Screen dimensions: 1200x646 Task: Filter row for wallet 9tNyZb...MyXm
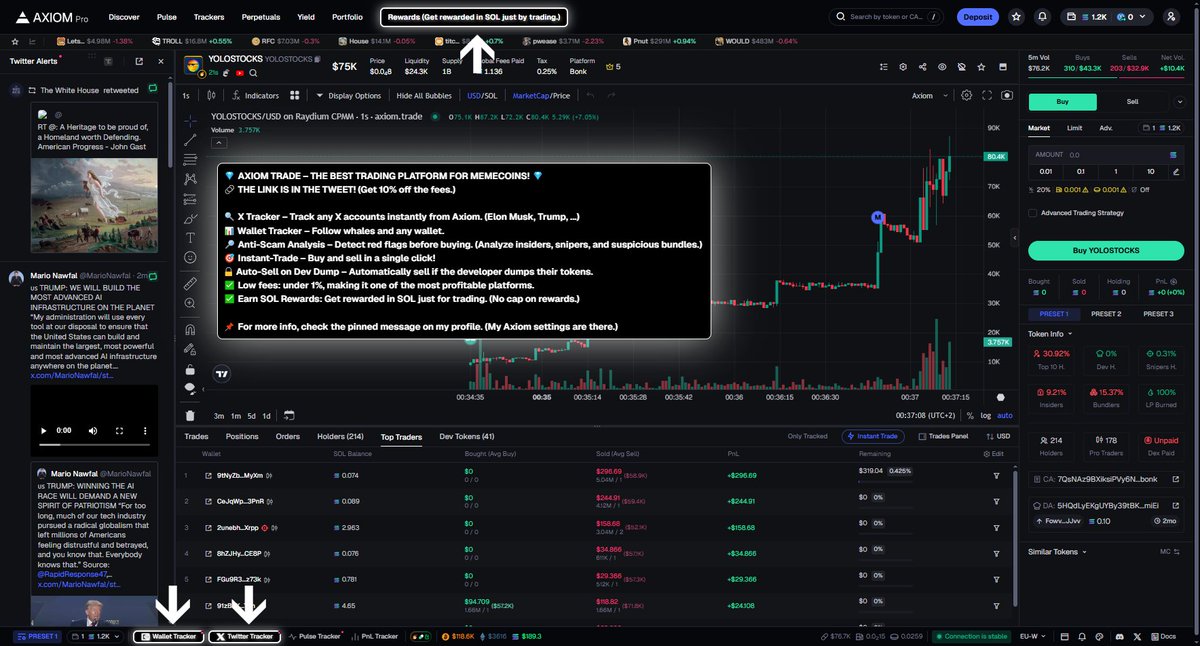tap(996, 475)
